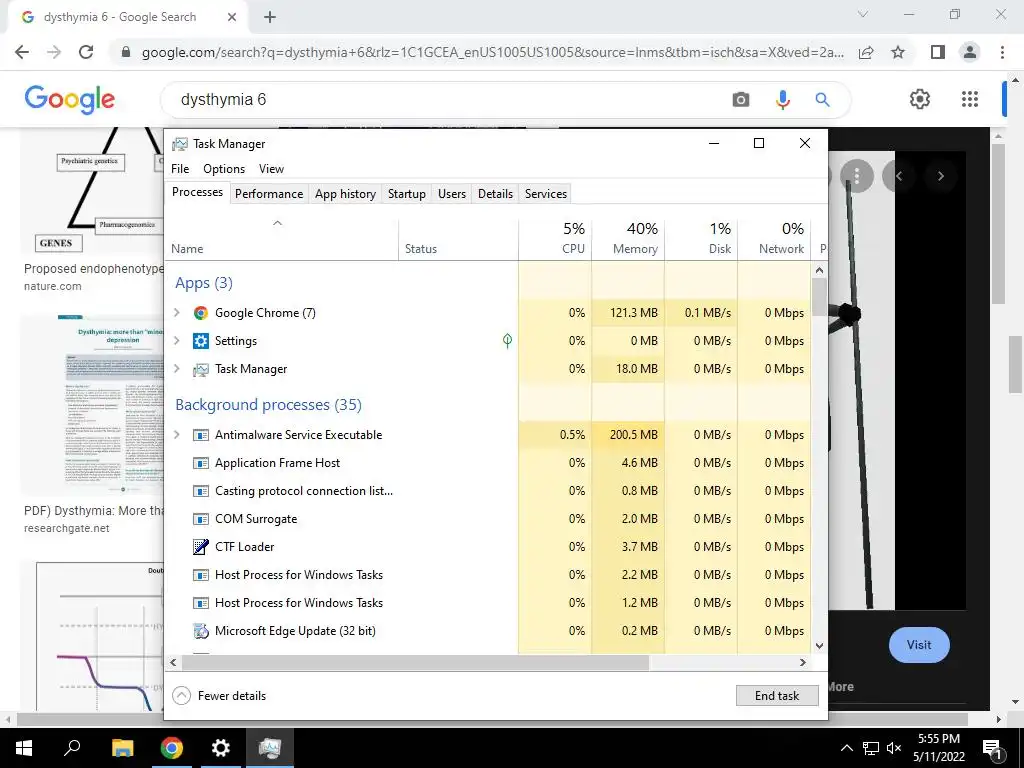Click the green leaf suspended status icon

[507, 340]
